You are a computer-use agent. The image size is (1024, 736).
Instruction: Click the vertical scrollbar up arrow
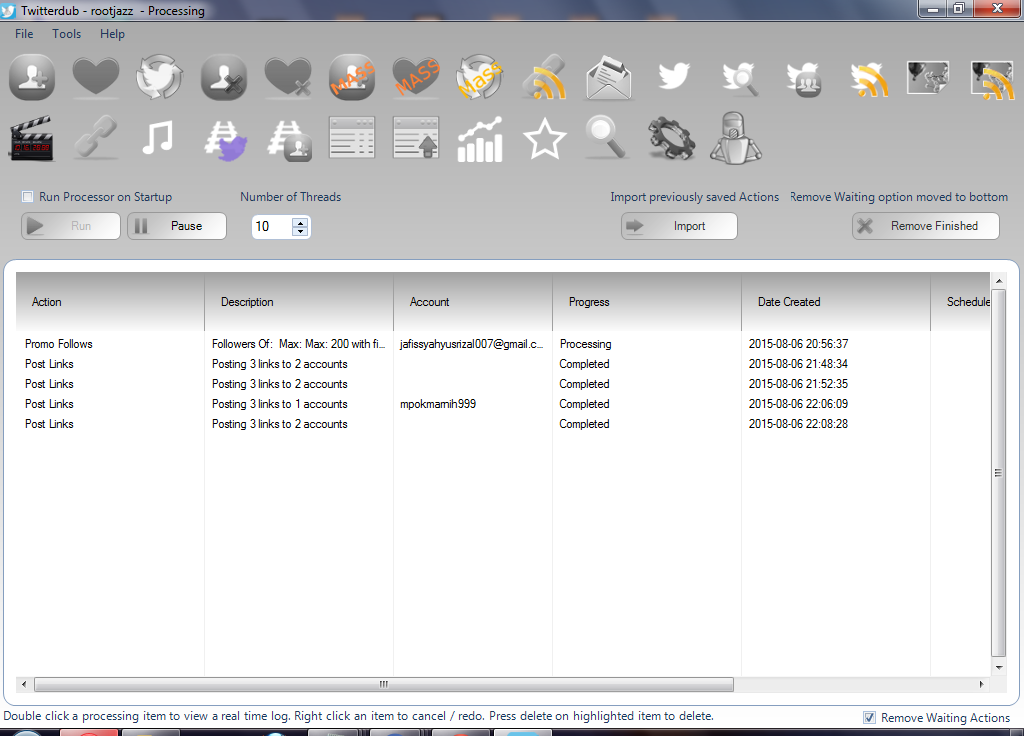tap(999, 281)
